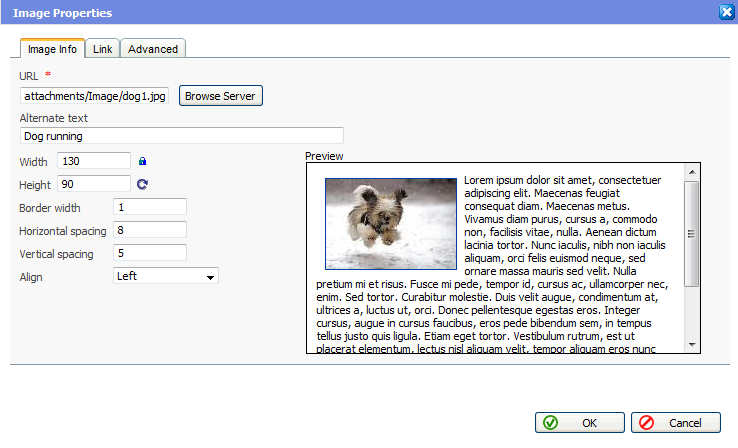Viewport: 738px width, 448px height.
Task: Click the Vertical spacing field
Action: pos(150,253)
